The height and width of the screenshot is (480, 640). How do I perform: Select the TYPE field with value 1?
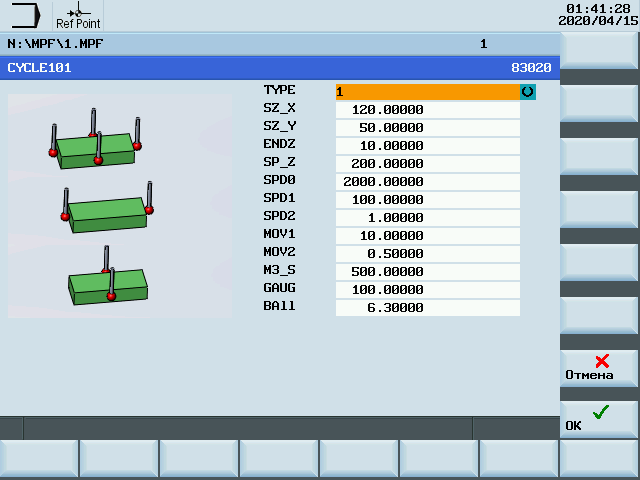428,92
